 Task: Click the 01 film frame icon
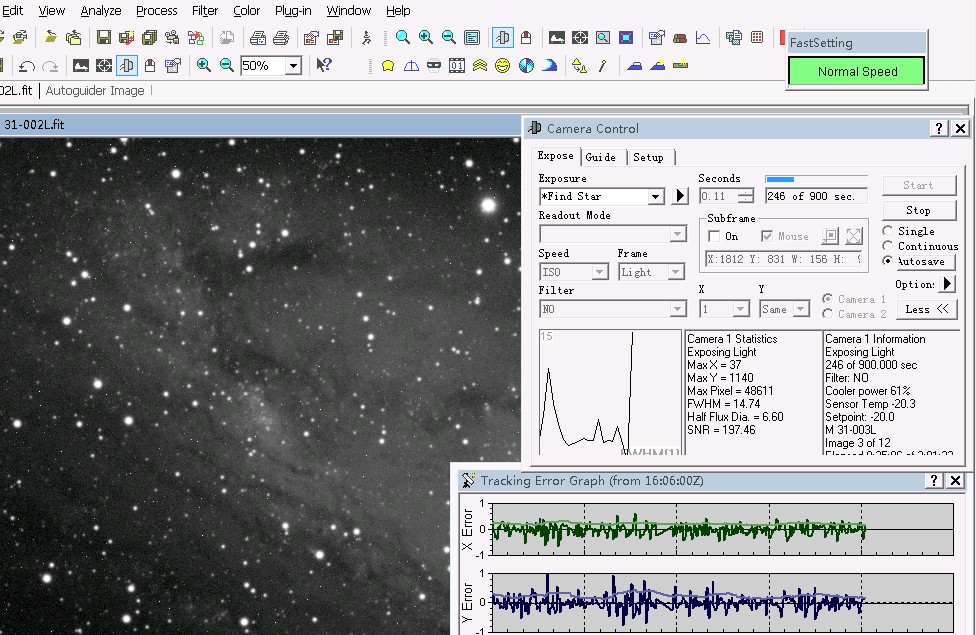tap(457, 65)
